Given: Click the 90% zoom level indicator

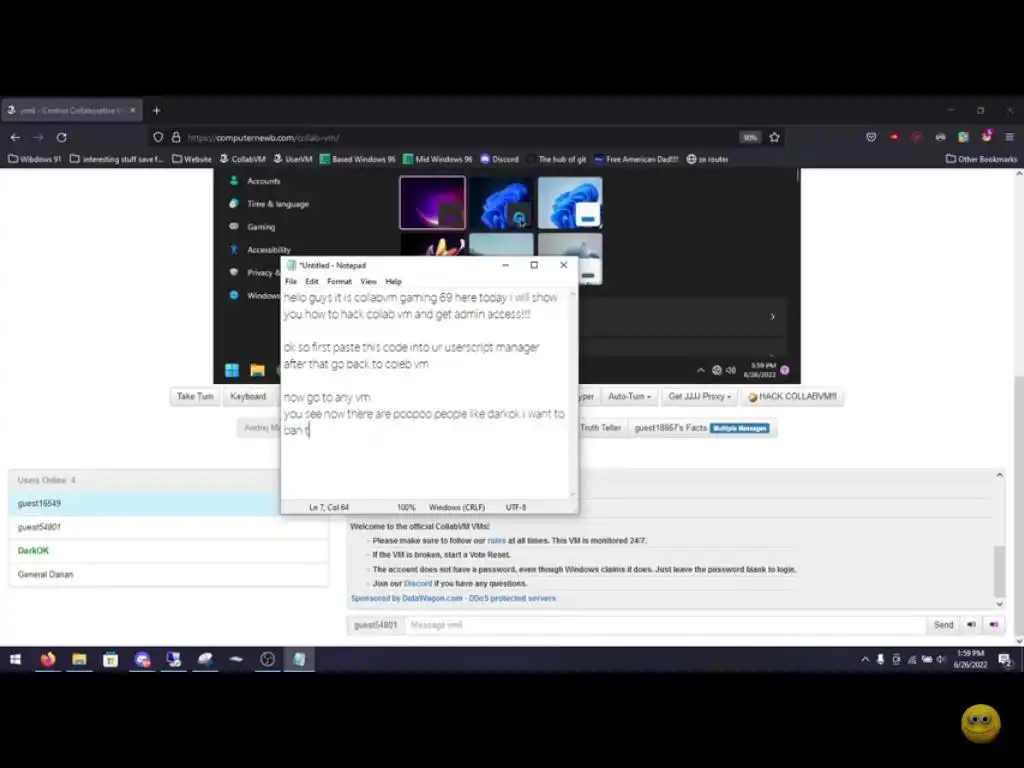Looking at the screenshot, I should [750, 137].
